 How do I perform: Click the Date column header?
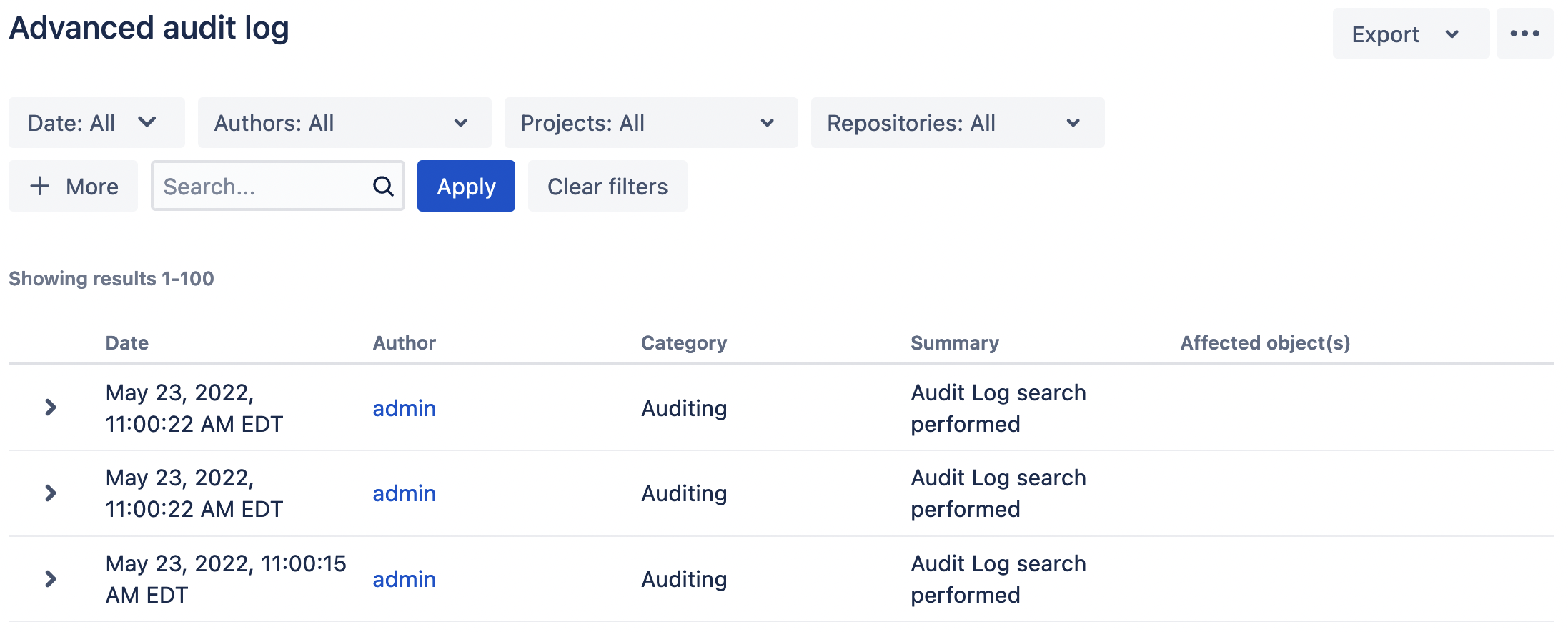127,343
